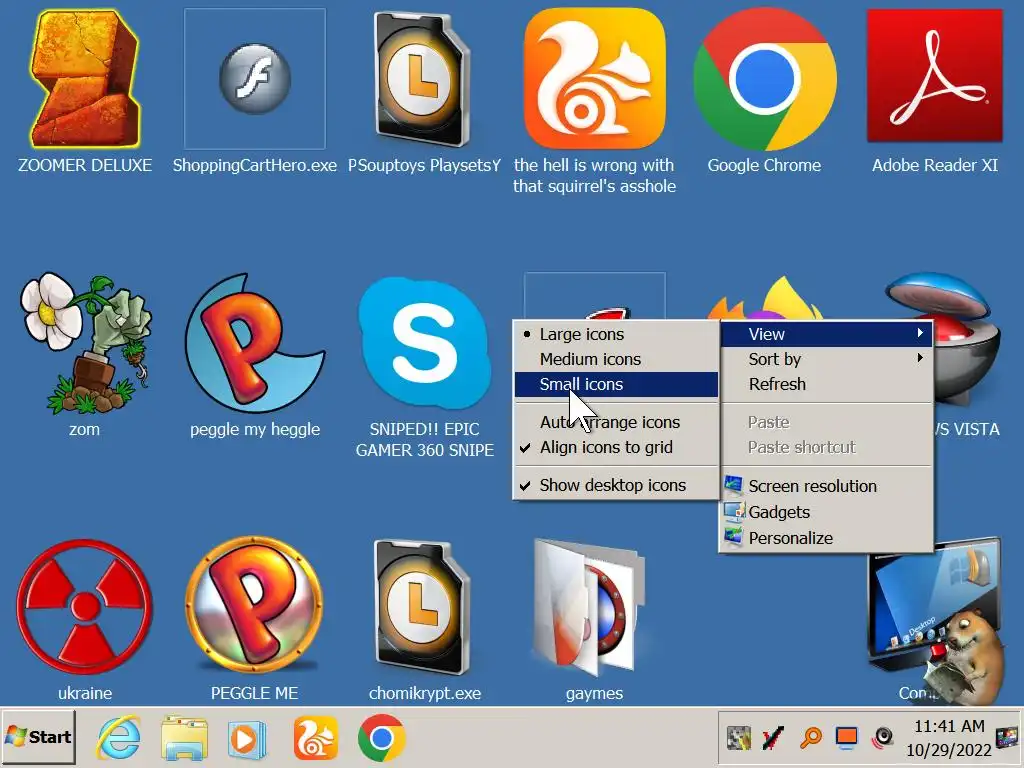Open the Start menu
Image resolution: width=1024 pixels, height=768 pixels.
(39, 737)
